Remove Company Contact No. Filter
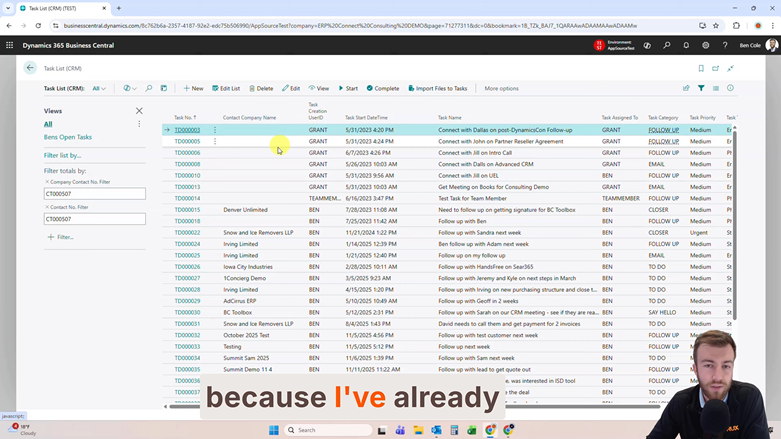Image resolution: width=781 pixels, height=439 pixels. pos(47,182)
